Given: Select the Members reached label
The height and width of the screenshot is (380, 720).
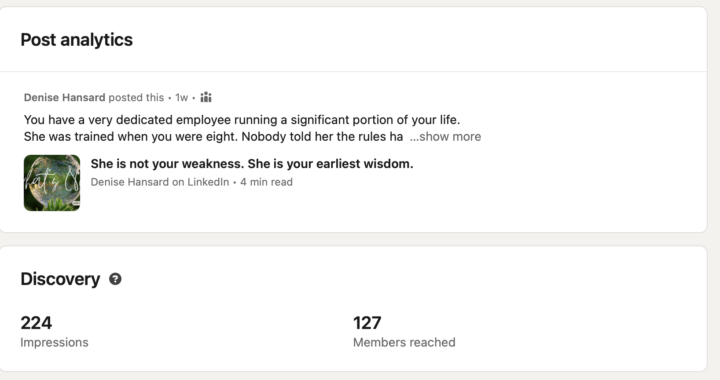Looking at the screenshot, I should pyautogui.click(x=404, y=342).
